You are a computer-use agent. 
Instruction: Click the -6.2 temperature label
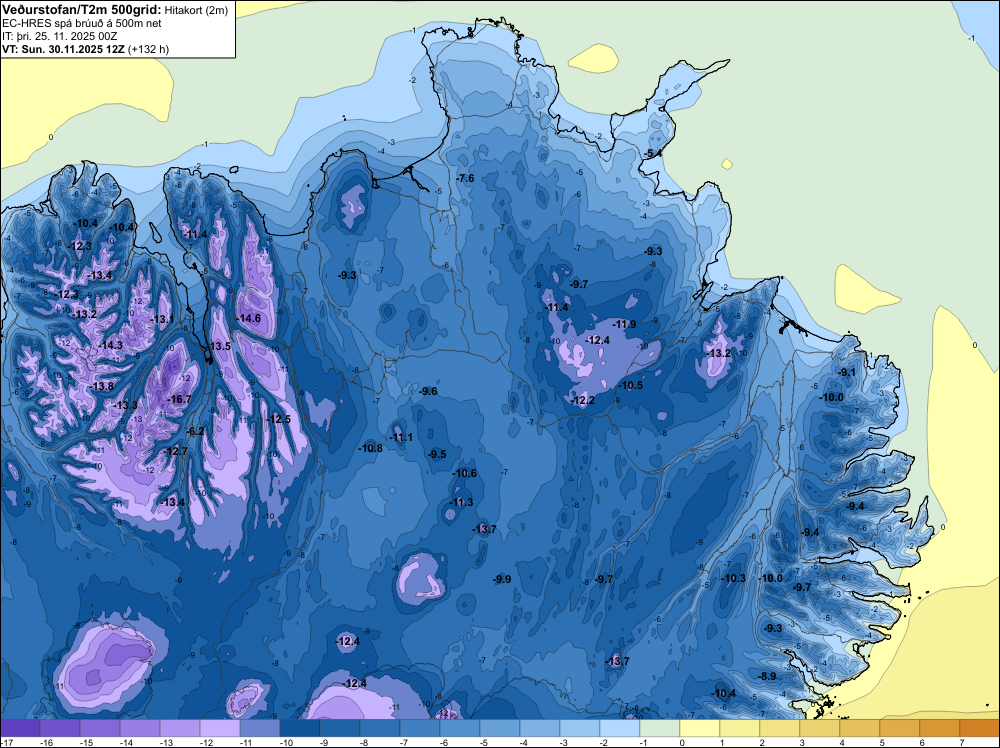click(195, 431)
